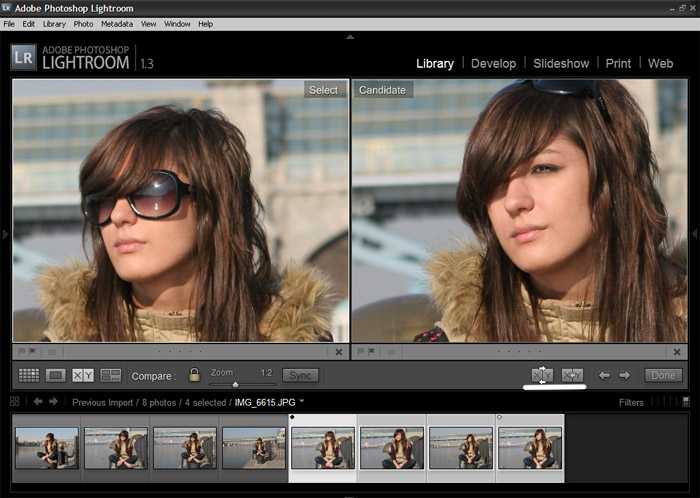The height and width of the screenshot is (498, 700).
Task: Click the Make Select XY icon
Action: coord(572,375)
